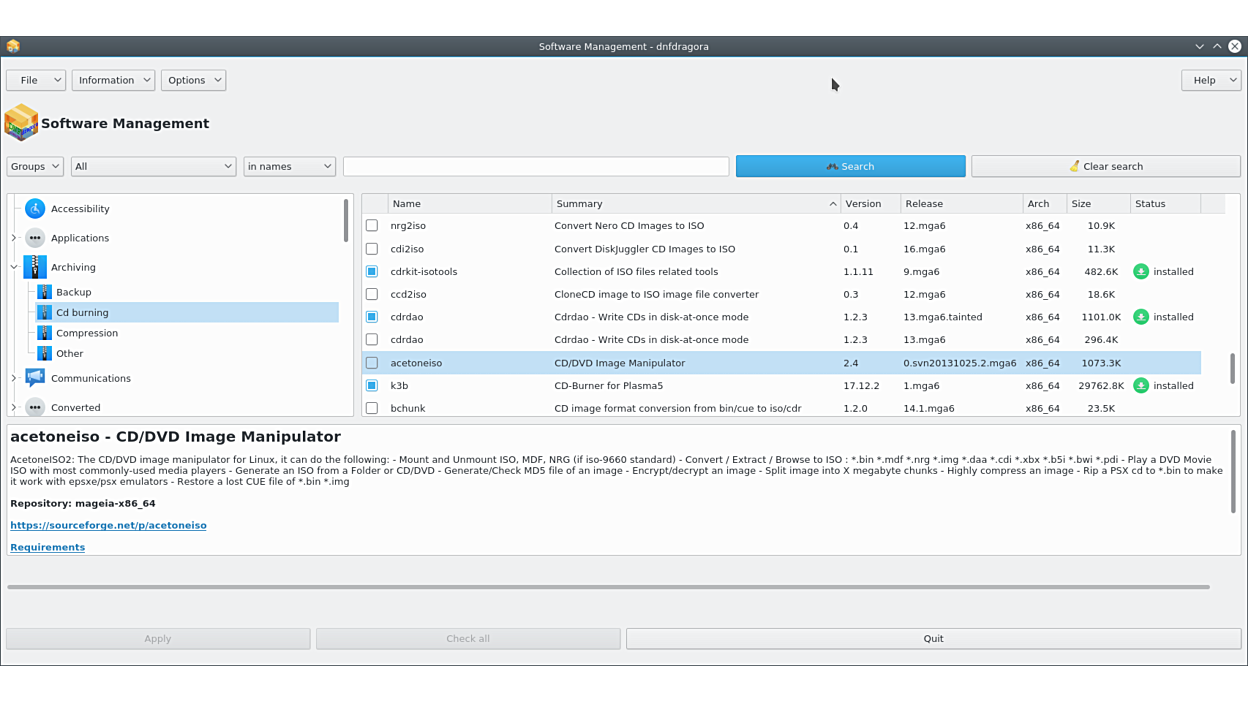The width and height of the screenshot is (1248, 702).
Task: Tick the nrg2iso package checkbox
Action: 372,226
